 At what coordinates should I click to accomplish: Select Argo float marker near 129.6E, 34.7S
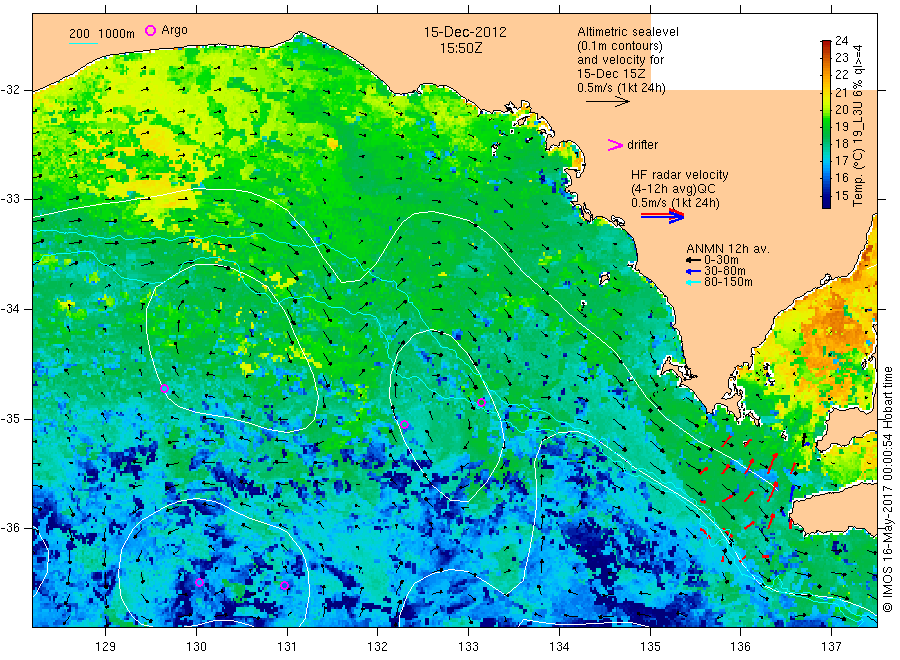pyautogui.click(x=164, y=389)
